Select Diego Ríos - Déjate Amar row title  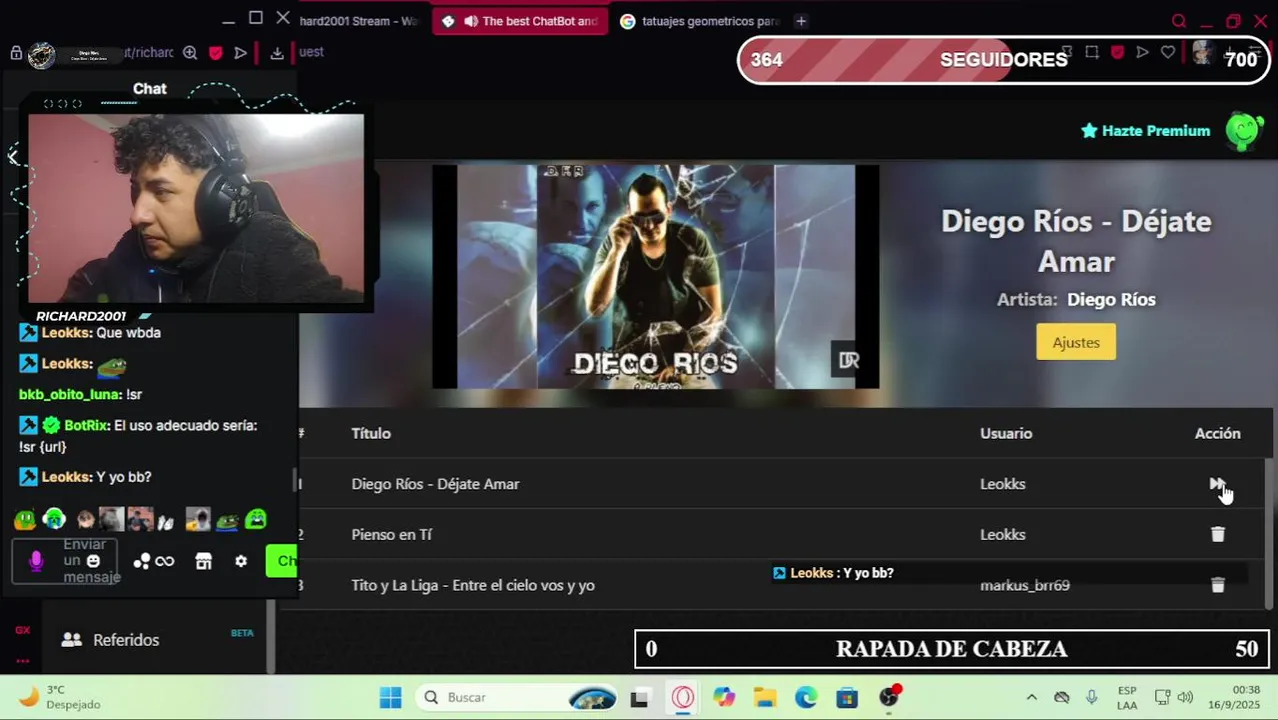coord(435,484)
